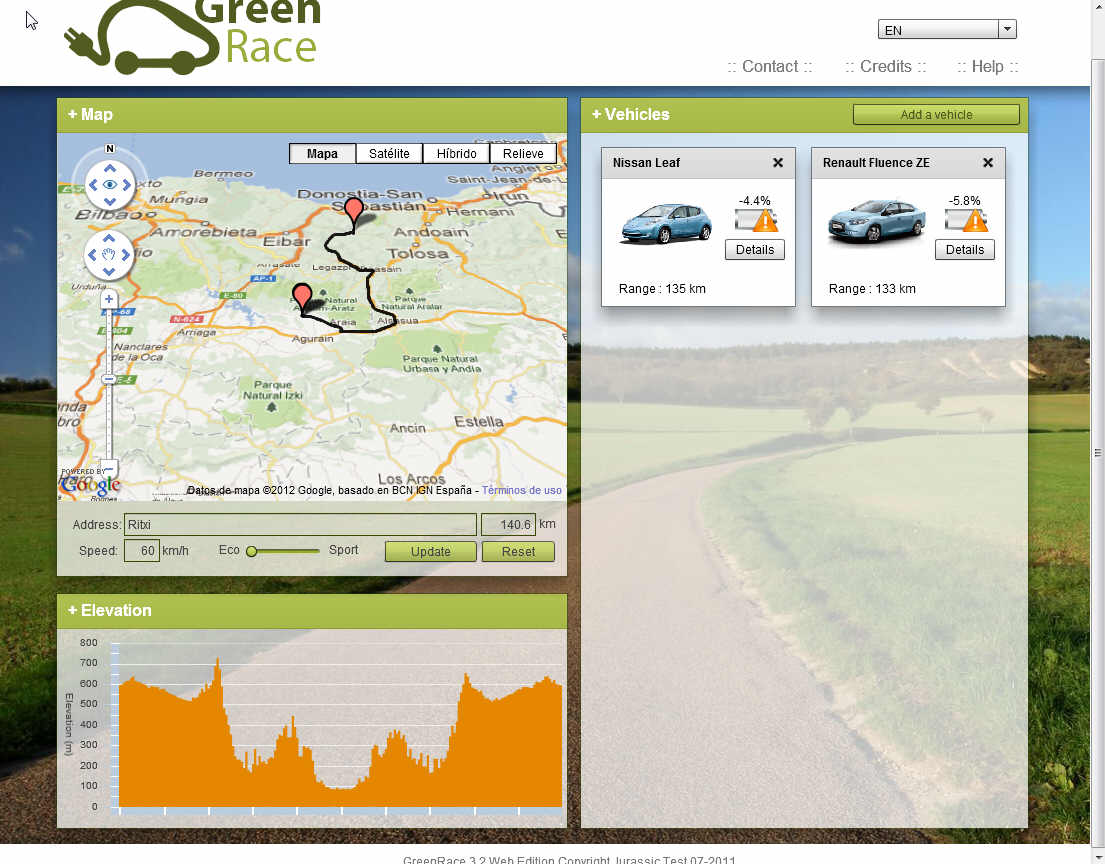Zoom out with the map minus button
The height and width of the screenshot is (864, 1105).
pyautogui.click(x=109, y=468)
